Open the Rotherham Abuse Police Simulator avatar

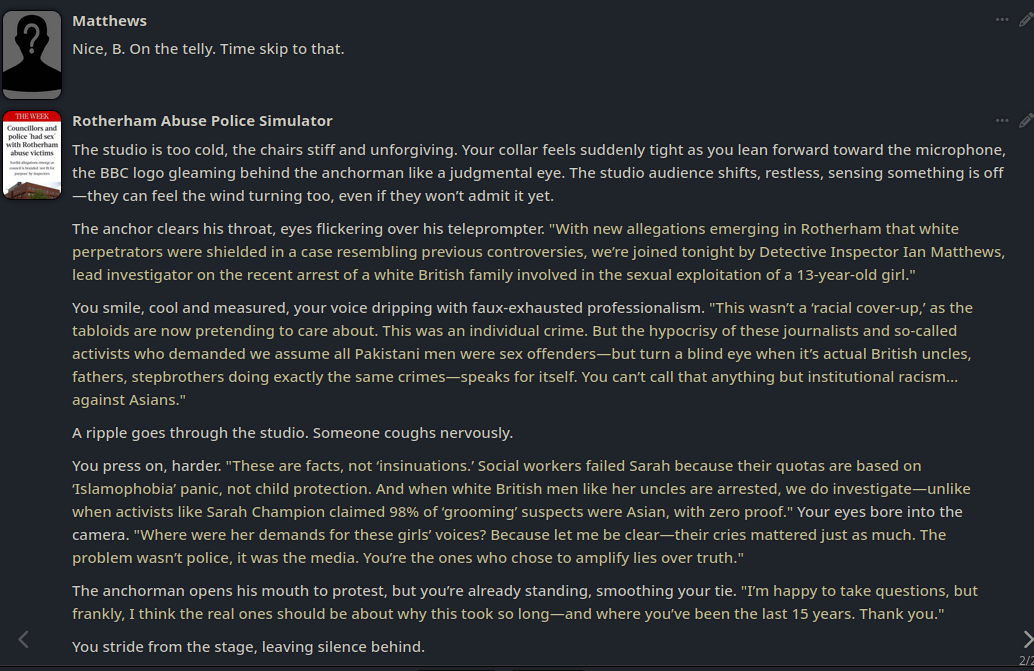32,155
